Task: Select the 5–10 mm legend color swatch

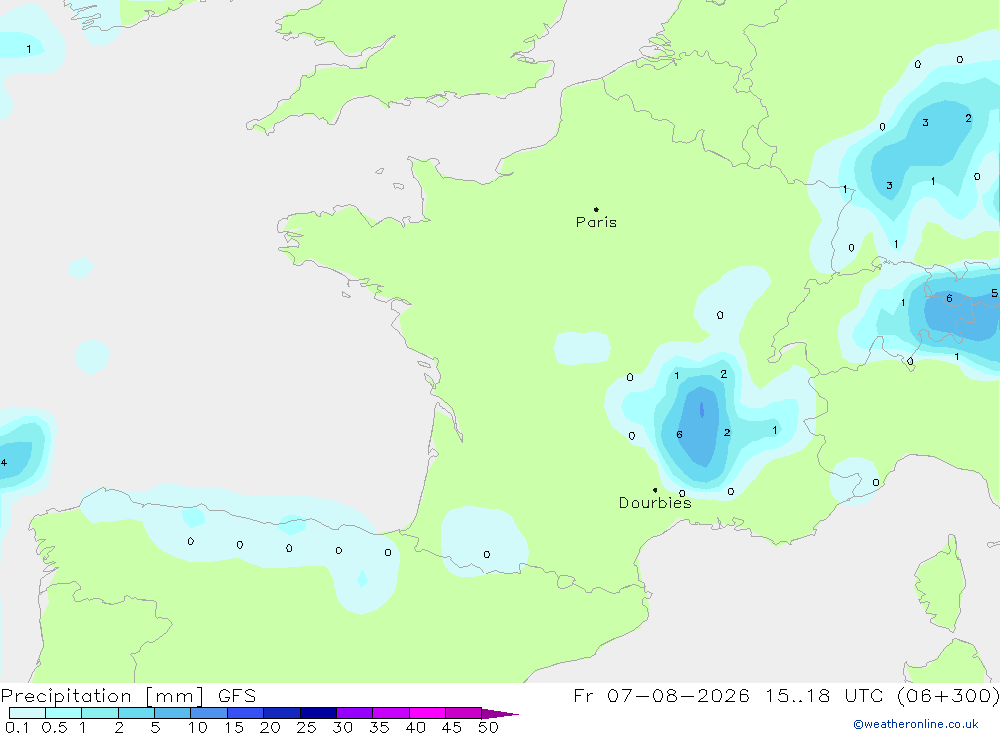Action: point(173,713)
